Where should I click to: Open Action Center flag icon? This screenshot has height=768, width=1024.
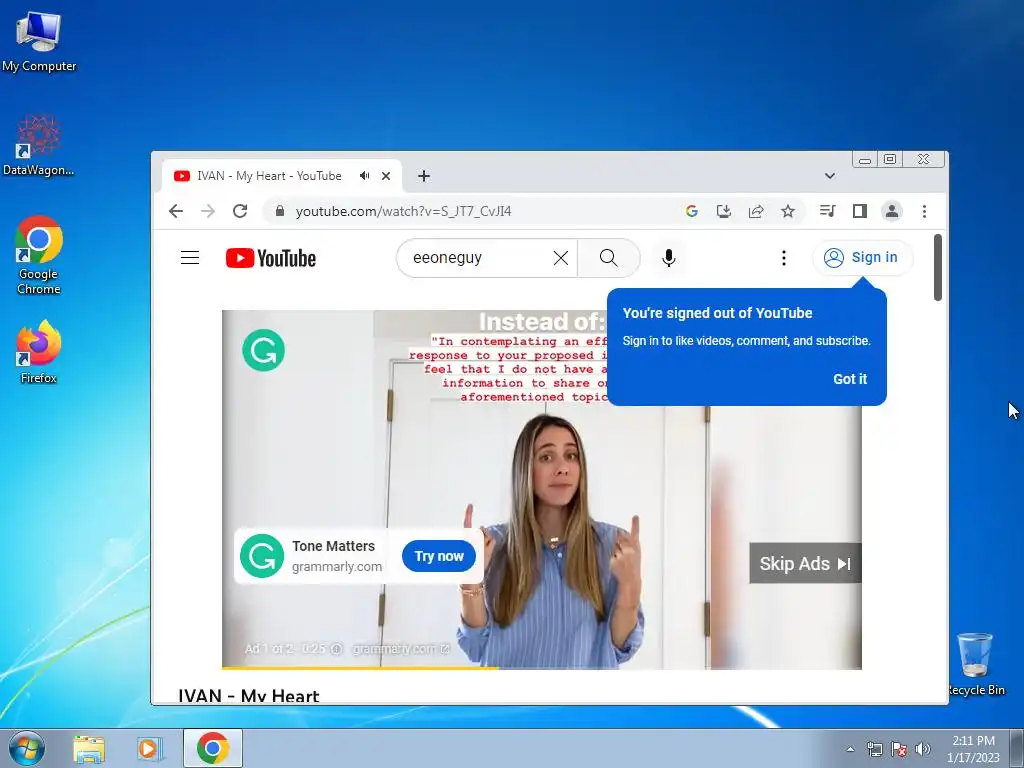click(899, 749)
